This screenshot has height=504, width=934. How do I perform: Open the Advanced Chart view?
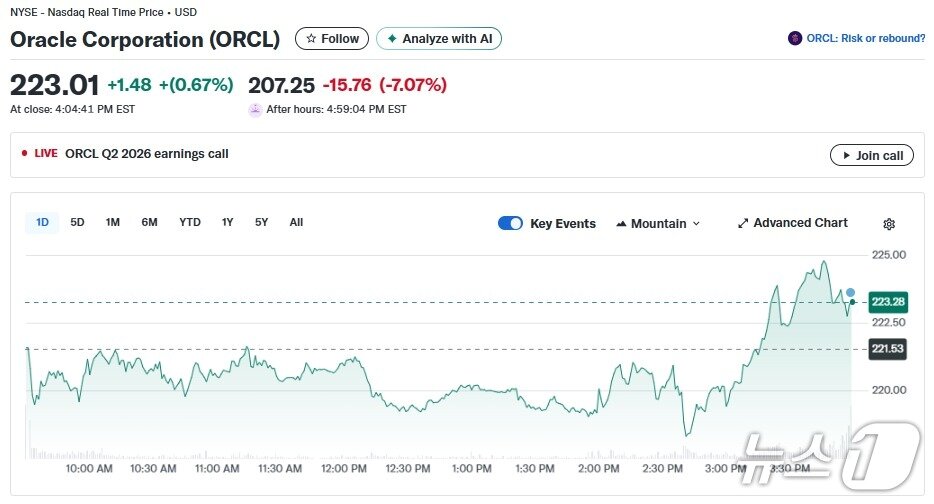point(792,223)
